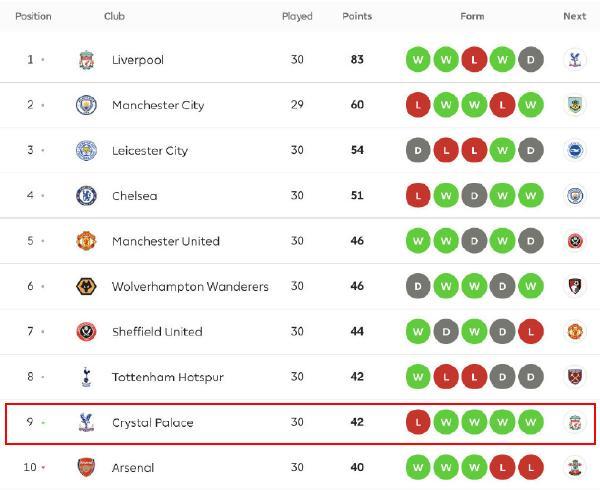The height and width of the screenshot is (490, 600).
Task: Open the Sheffield United club link
Action: click(157, 332)
